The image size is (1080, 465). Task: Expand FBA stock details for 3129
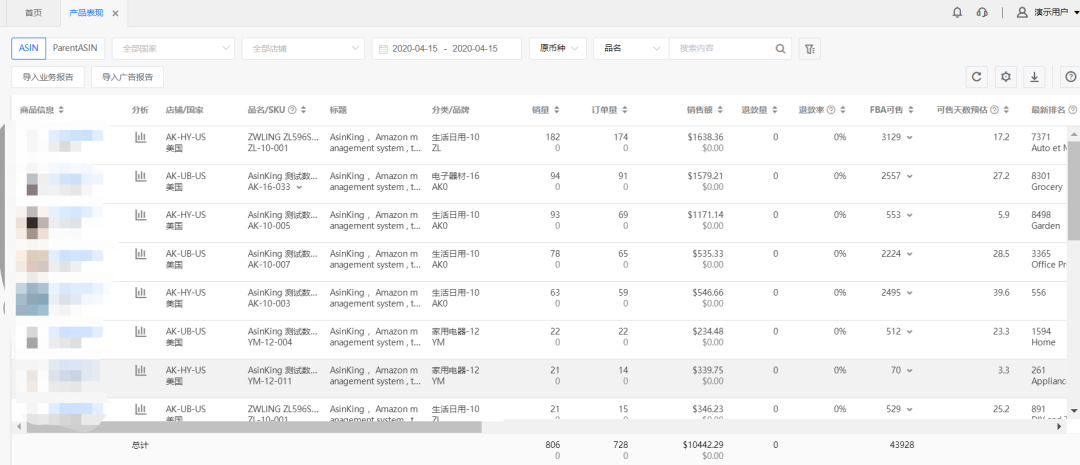point(910,138)
